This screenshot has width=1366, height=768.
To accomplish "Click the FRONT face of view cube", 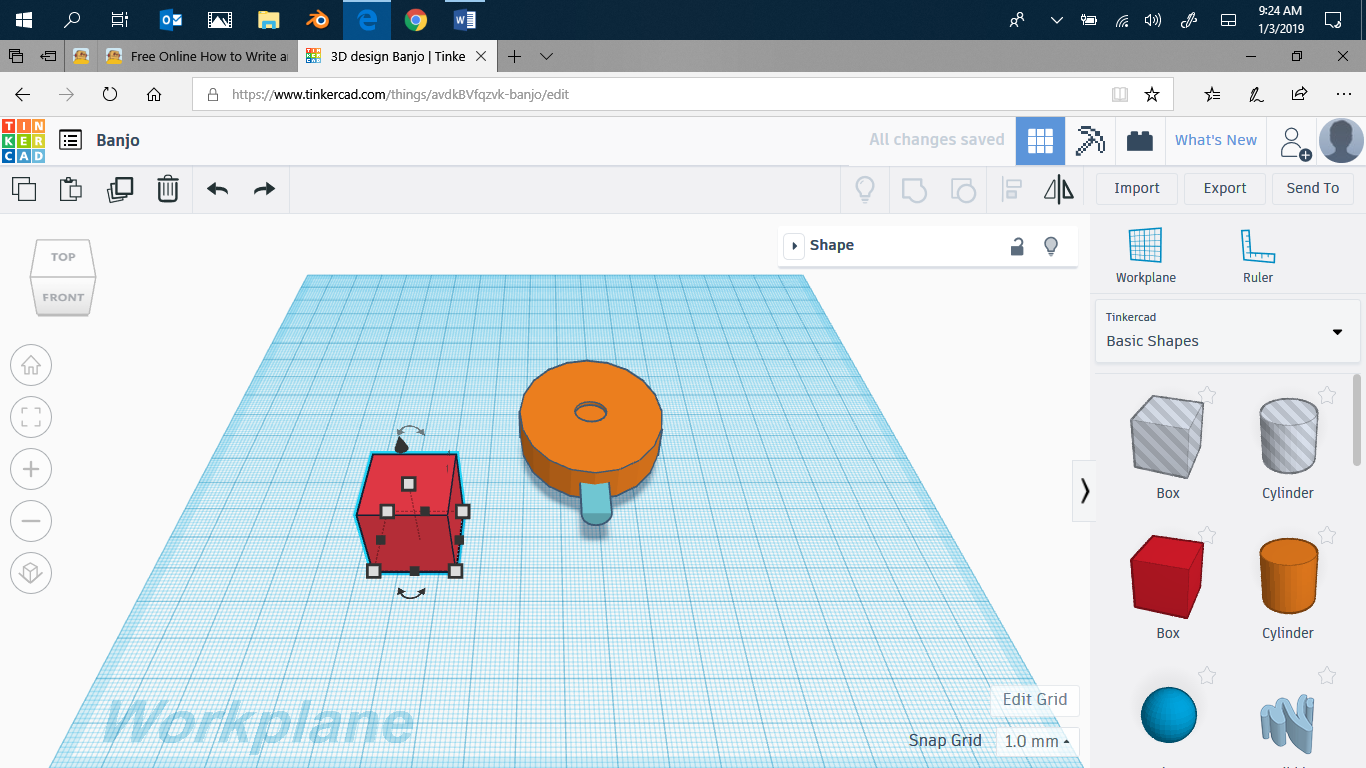I will pos(63,296).
